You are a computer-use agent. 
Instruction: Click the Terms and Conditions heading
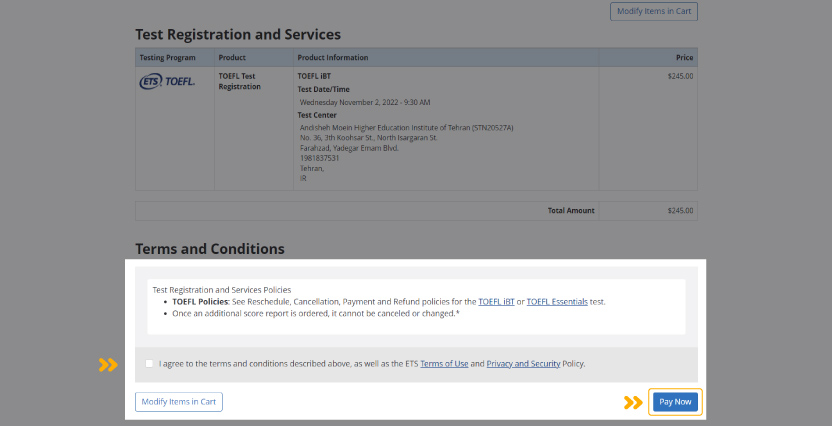click(210, 249)
